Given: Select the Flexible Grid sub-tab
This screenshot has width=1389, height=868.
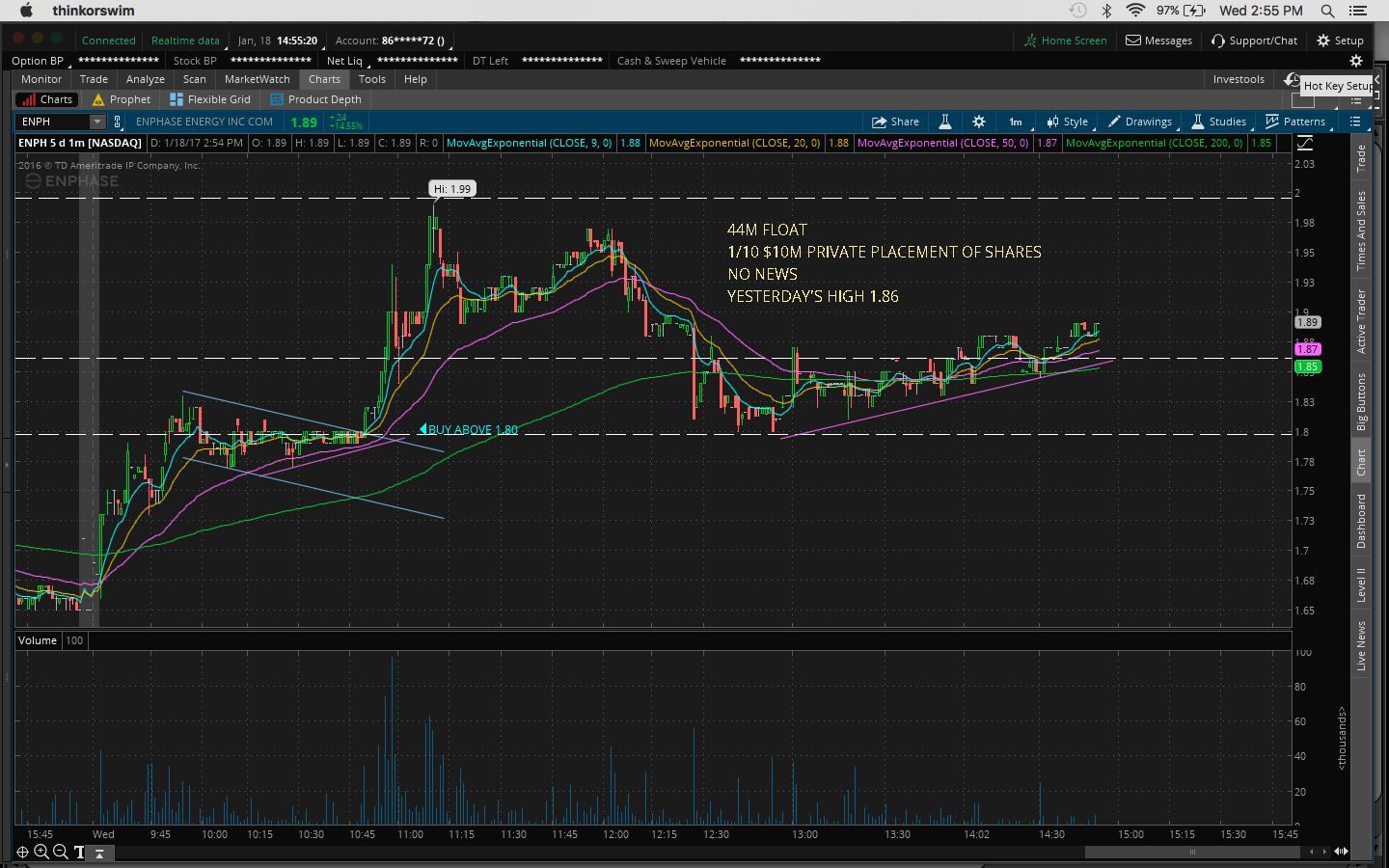Looking at the screenshot, I should point(210,99).
